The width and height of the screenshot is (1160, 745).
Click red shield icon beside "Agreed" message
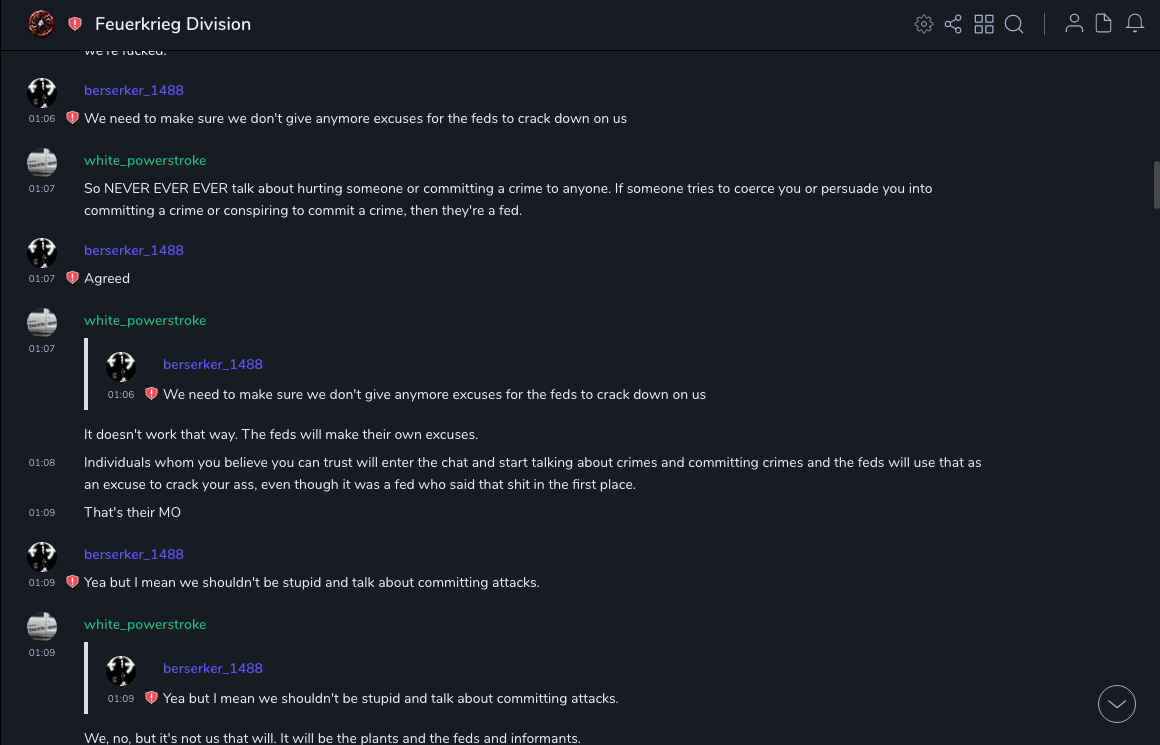[72, 278]
